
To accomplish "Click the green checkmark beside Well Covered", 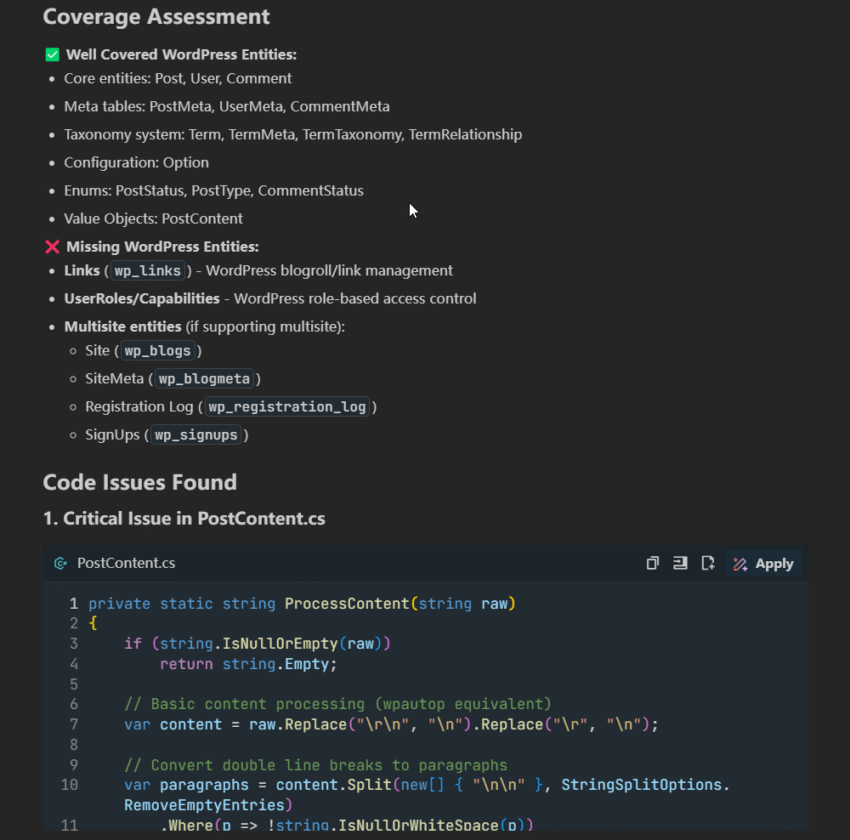I will pos(52,55).
